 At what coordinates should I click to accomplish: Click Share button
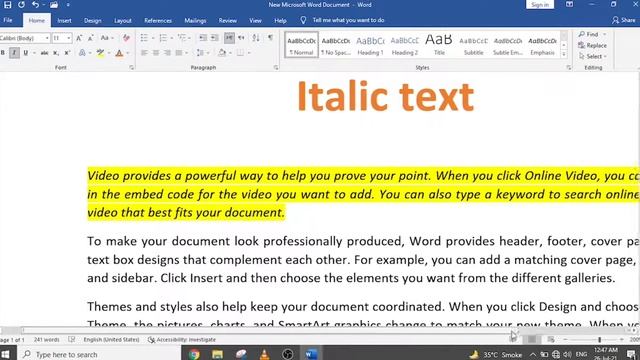[624, 20]
